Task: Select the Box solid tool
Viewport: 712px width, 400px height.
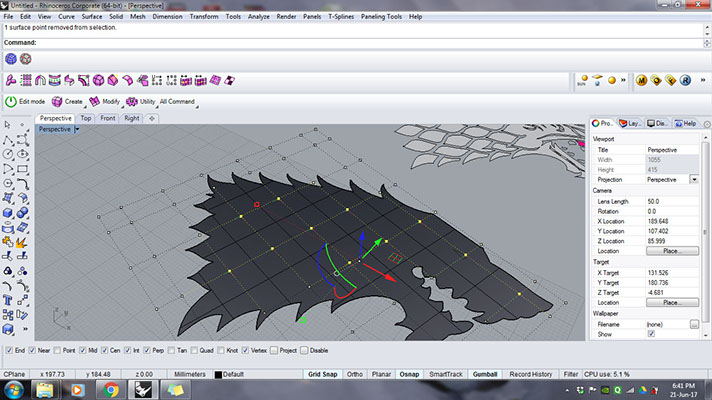Action: tap(8, 212)
